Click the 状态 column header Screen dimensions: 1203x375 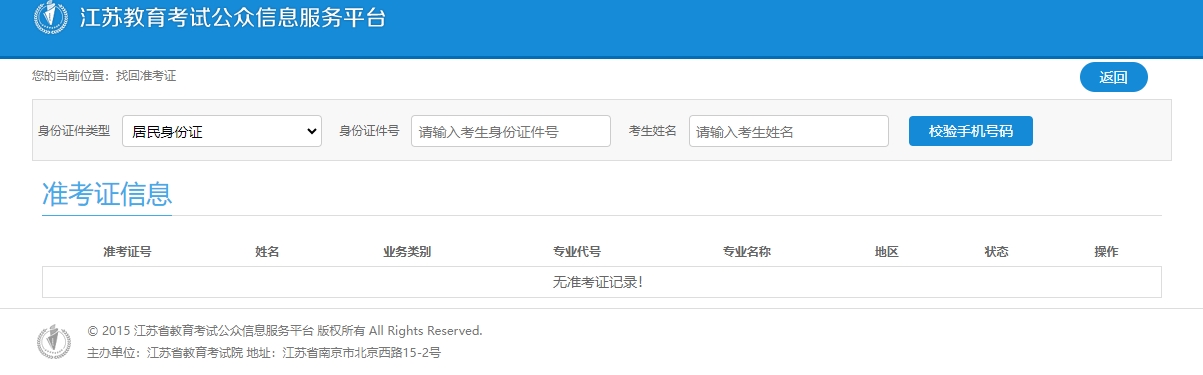pos(997,252)
